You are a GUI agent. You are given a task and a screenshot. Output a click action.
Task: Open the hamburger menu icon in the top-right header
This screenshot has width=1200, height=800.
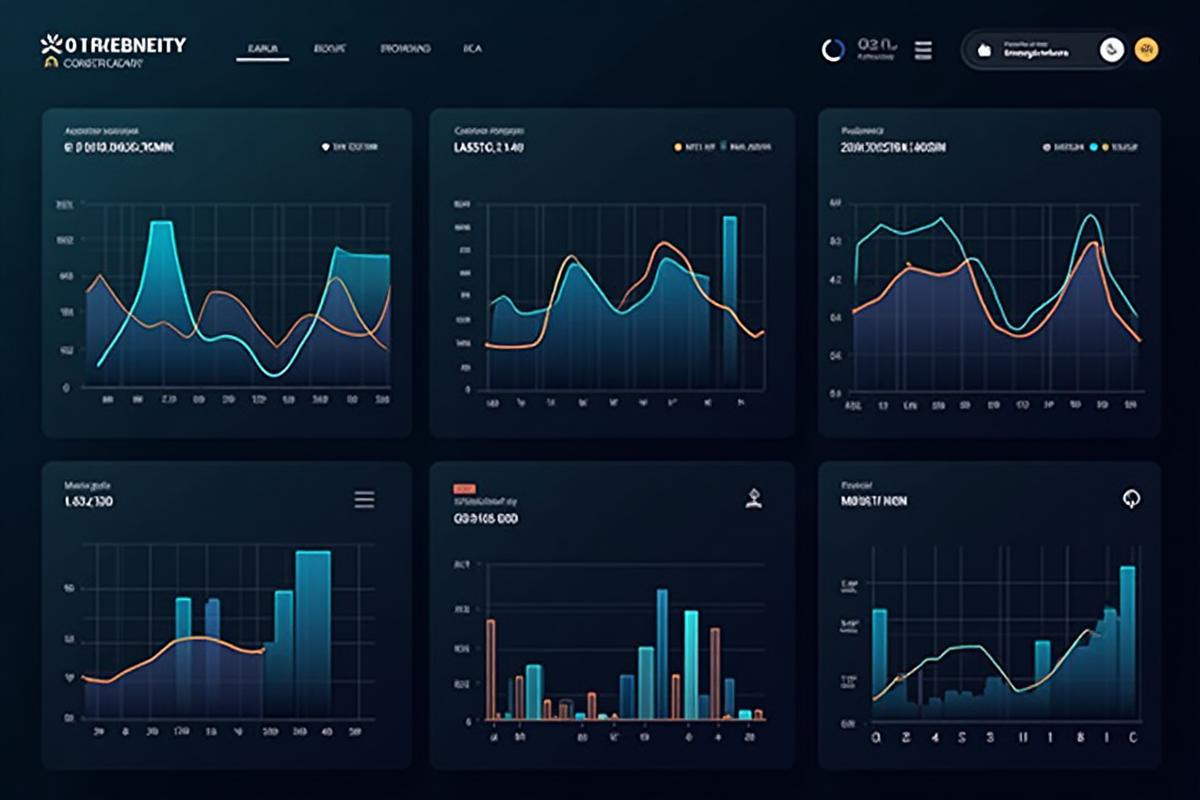pyautogui.click(x=923, y=49)
